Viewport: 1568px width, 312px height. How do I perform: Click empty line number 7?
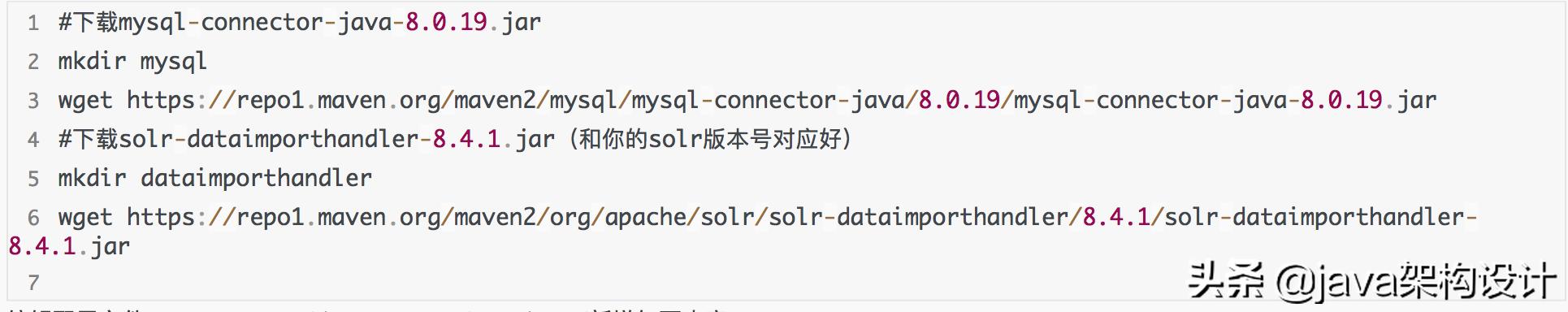point(33,283)
